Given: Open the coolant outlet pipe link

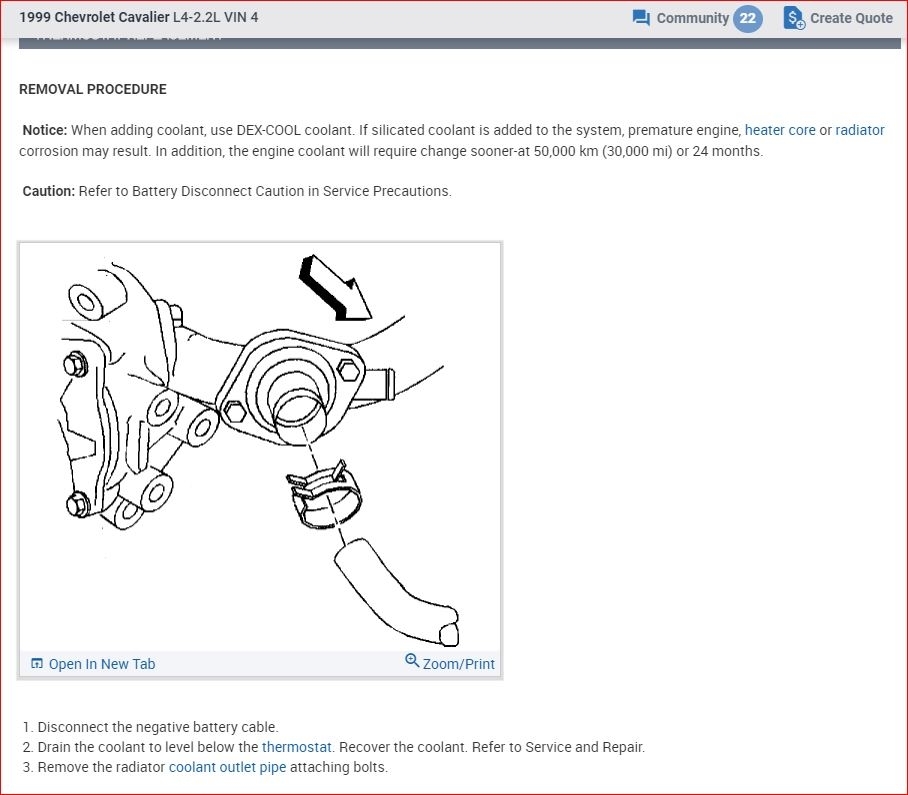Looking at the screenshot, I should (x=228, y=767).
